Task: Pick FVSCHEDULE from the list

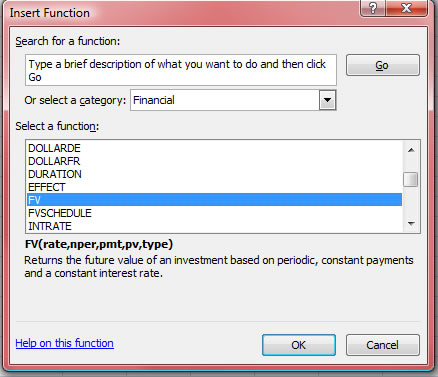Action: click(214, 213)
